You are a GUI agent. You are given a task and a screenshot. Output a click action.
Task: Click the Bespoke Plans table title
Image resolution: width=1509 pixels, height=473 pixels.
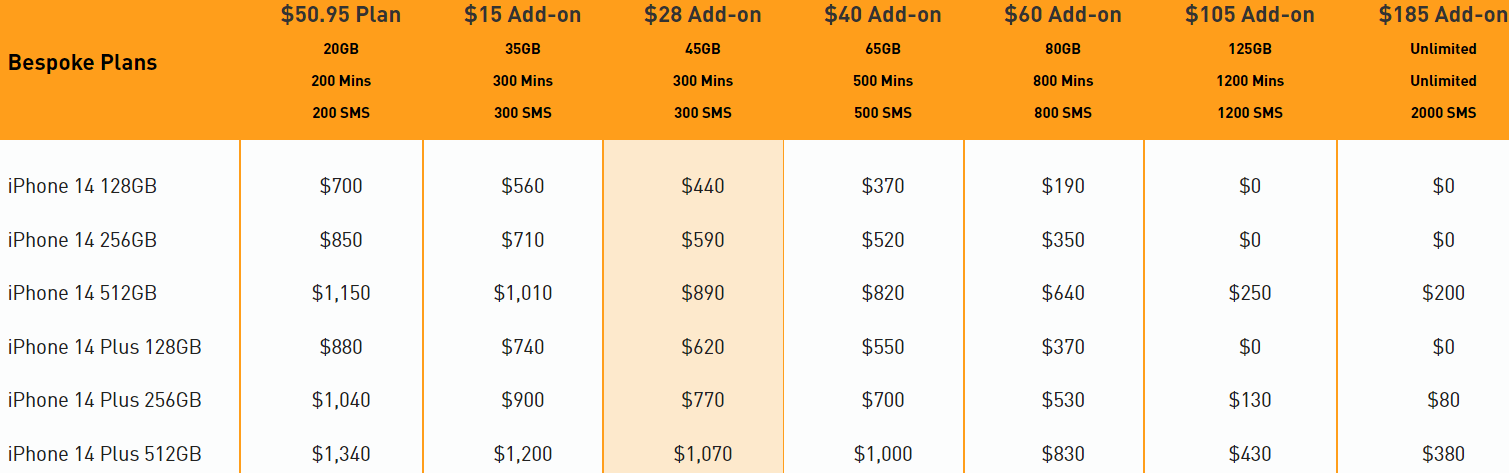click(x=82, y=63)
